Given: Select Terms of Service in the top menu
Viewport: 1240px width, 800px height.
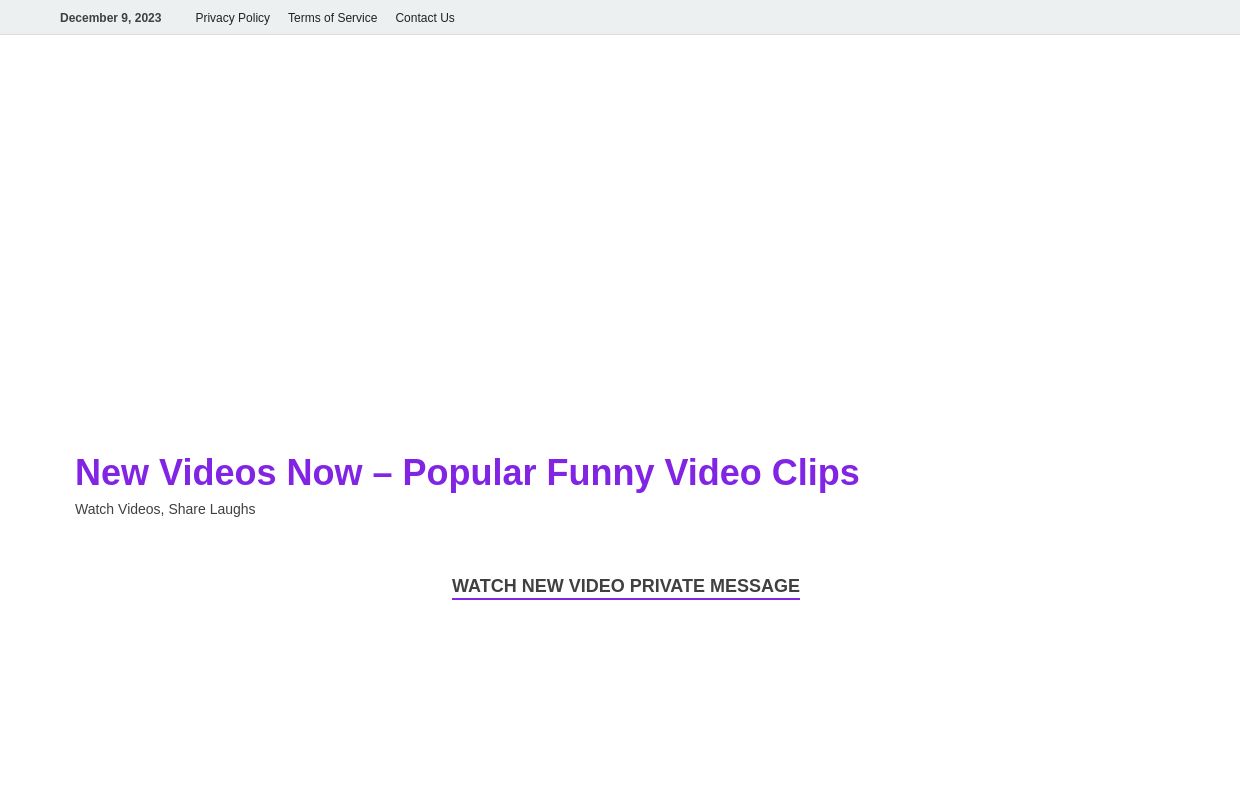Looking at the screenshot, I should pyautogui.click(x=332, y=18).
